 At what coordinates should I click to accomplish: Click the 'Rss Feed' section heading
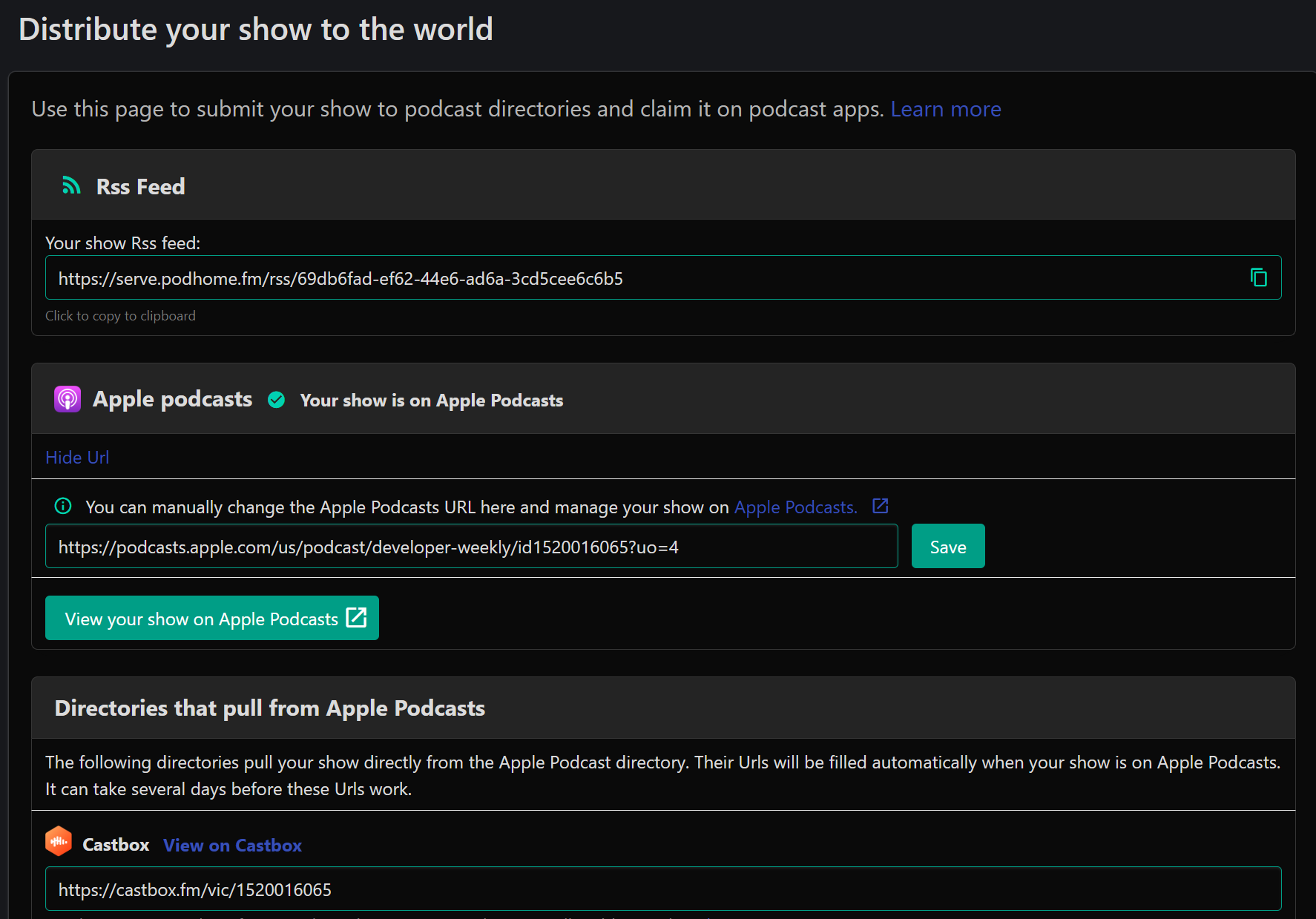(140, 186)
